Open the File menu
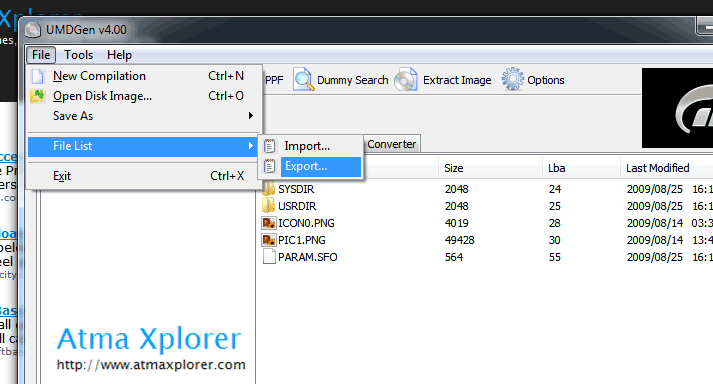The width and height of the screenshot is (713, 384). [41, 55]
